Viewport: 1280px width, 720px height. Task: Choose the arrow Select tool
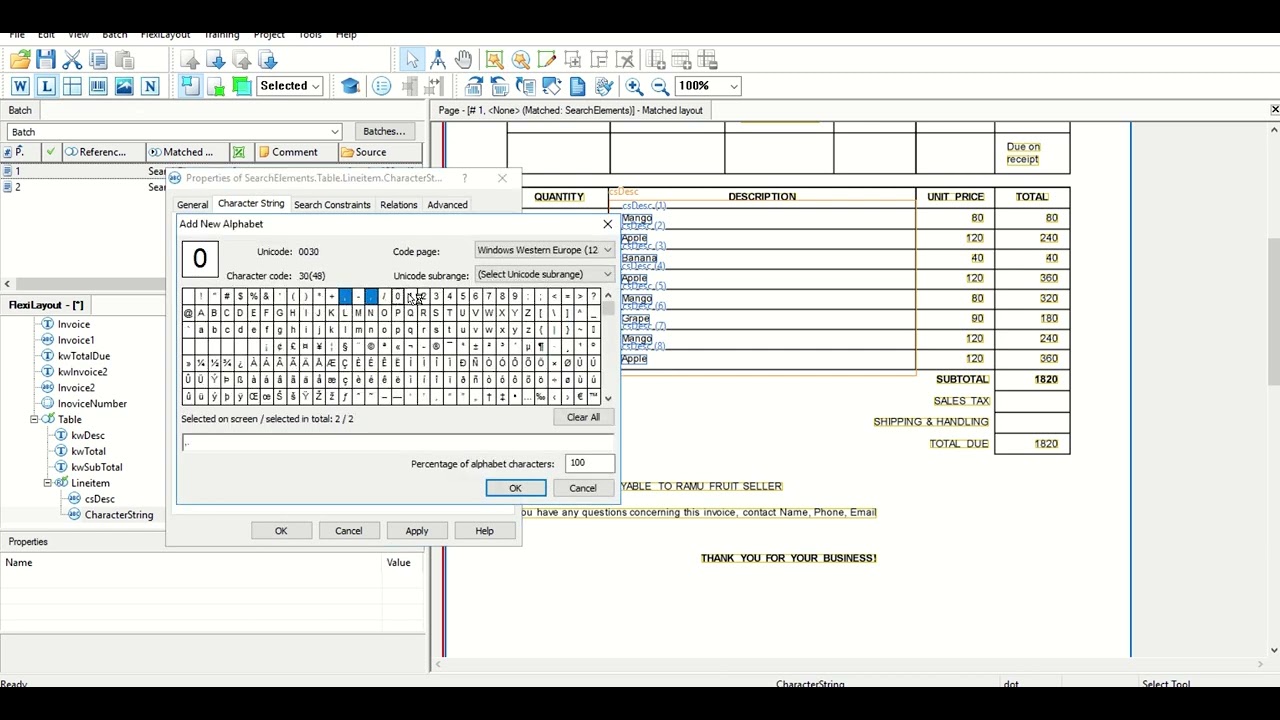pos(412,61)
